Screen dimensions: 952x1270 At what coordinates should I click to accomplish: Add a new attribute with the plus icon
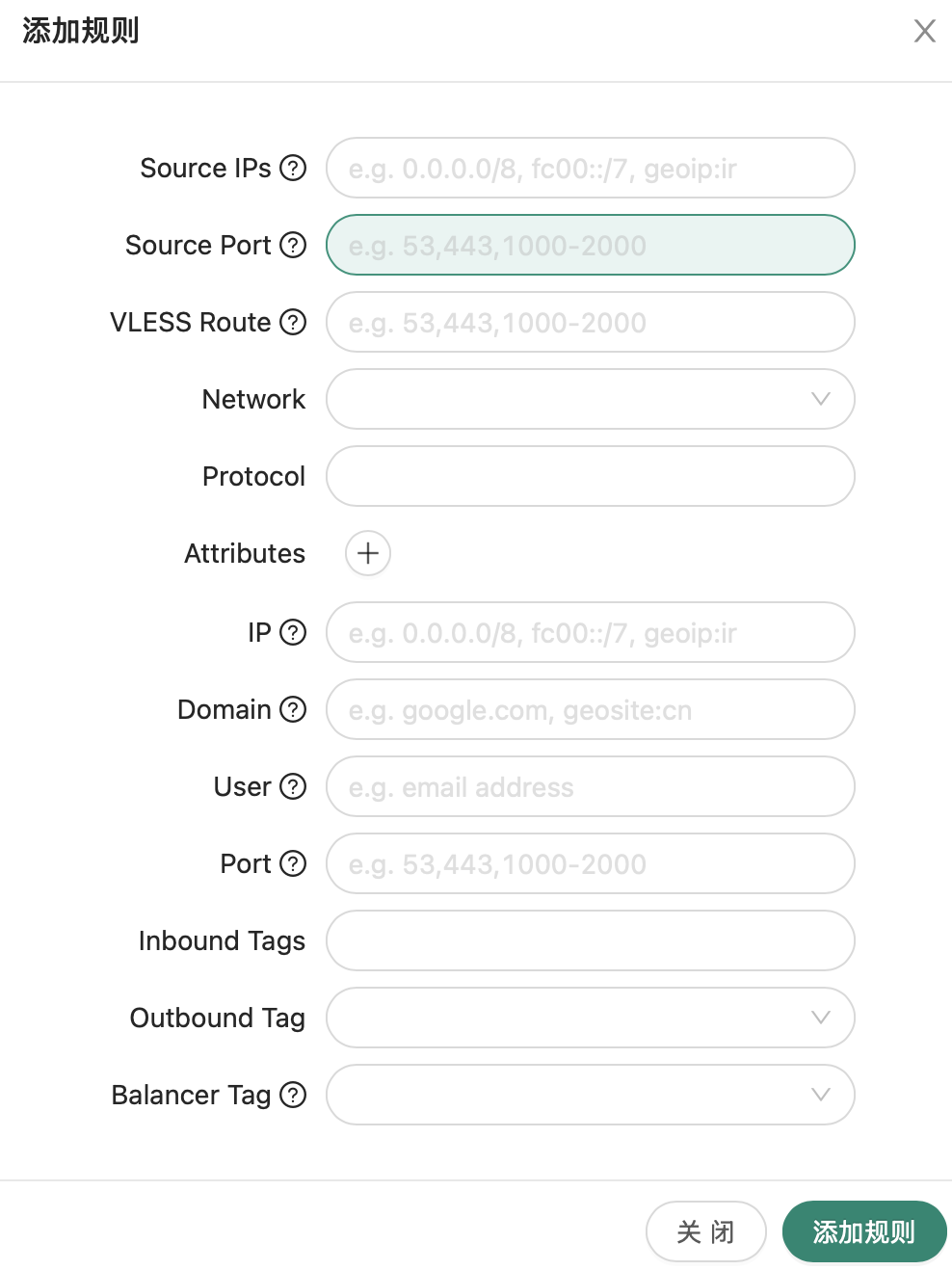[x=367, y=554]
